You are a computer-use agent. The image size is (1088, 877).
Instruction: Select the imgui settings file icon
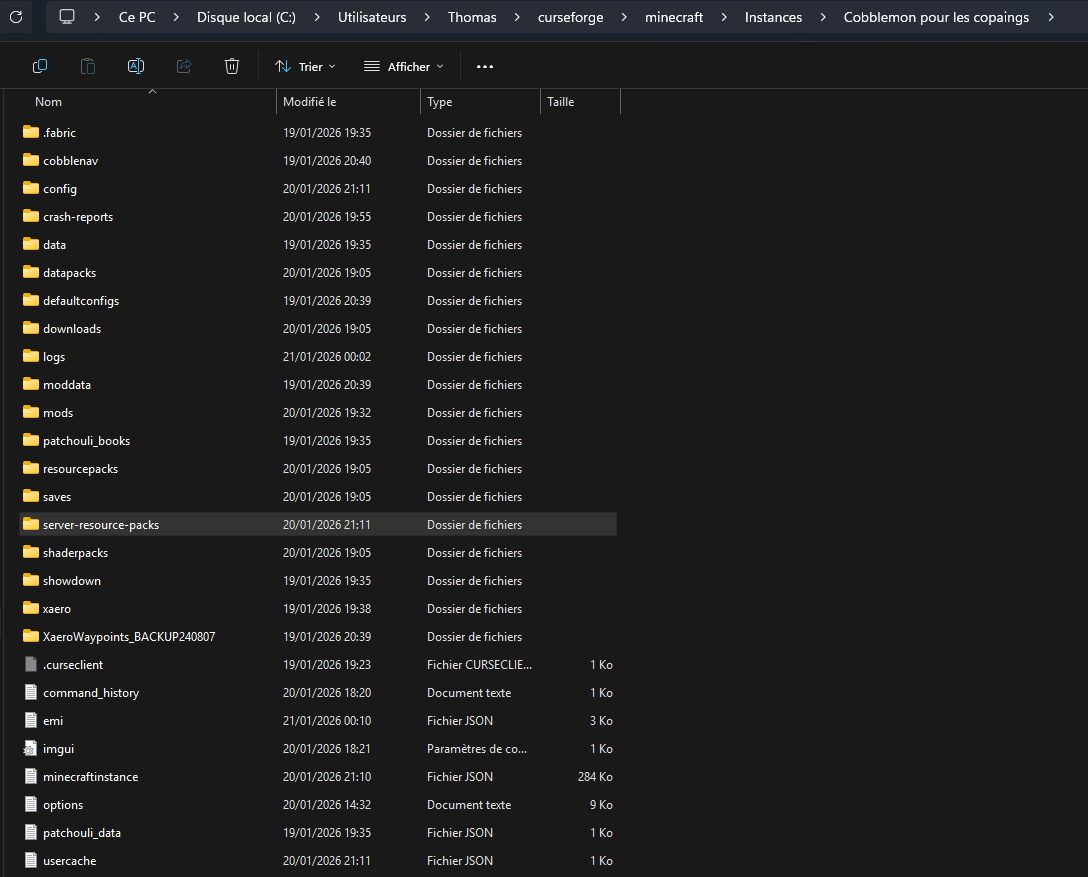click(x=31, y=748)
